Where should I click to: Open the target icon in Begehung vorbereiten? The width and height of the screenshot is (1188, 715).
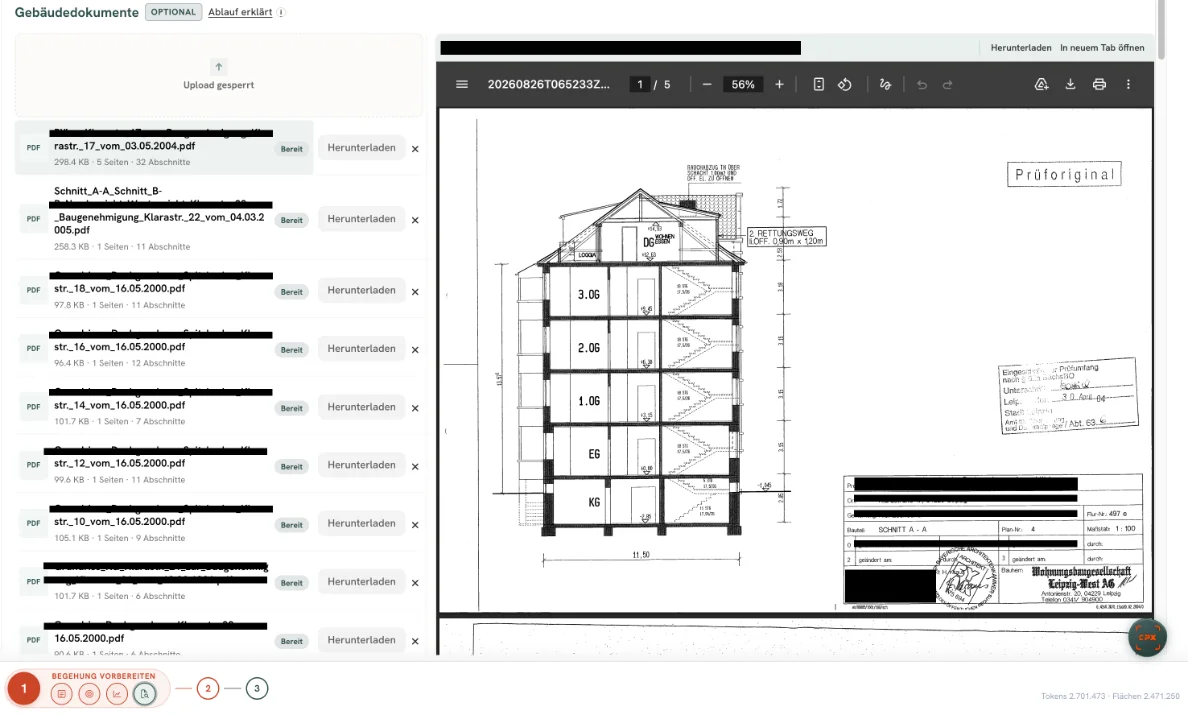(89, 693)
